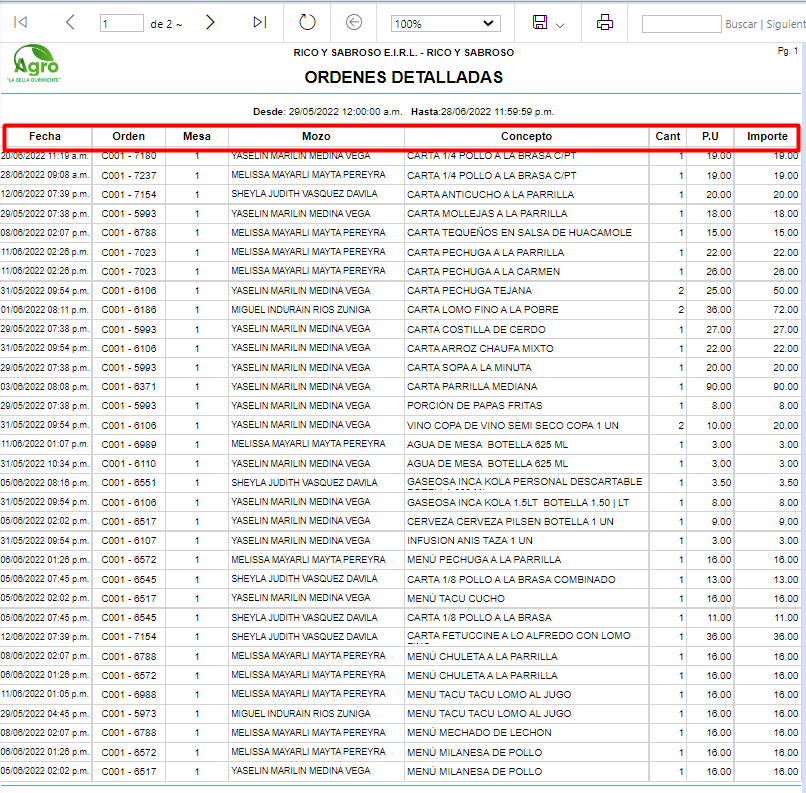Viewport: 806px width, 793px height.
Task: Select concept CARTA ANTICUCHO A LA PARRILLA
Action: pyautogui.click(x=490, y=194)
